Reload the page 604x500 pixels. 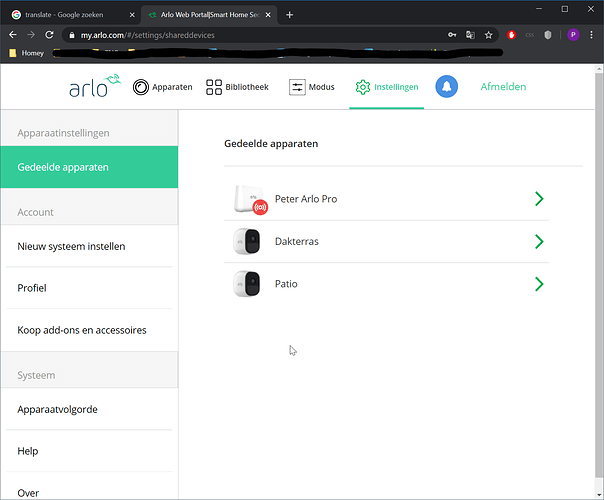[49, 35]
